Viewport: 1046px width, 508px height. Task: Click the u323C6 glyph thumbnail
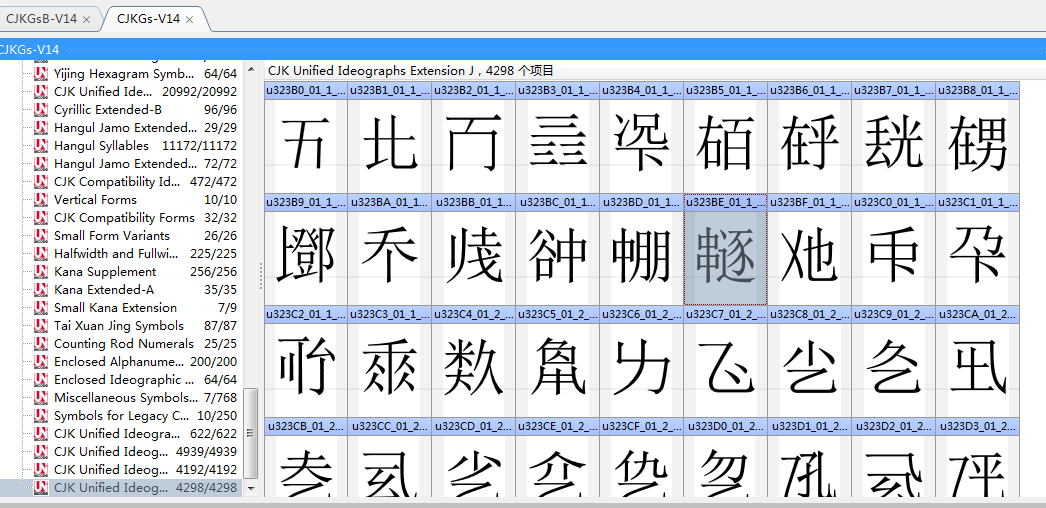(x=641, y=367)
